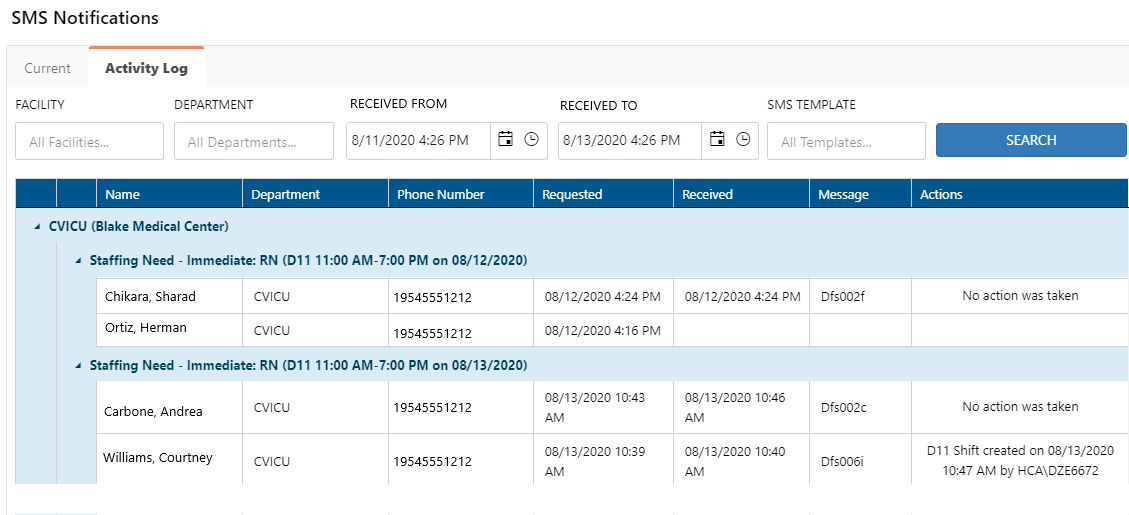The width and height of the screenshot is (1129, 515).
Task: Open the All Departments dropdown
Action: coord(253,142)
